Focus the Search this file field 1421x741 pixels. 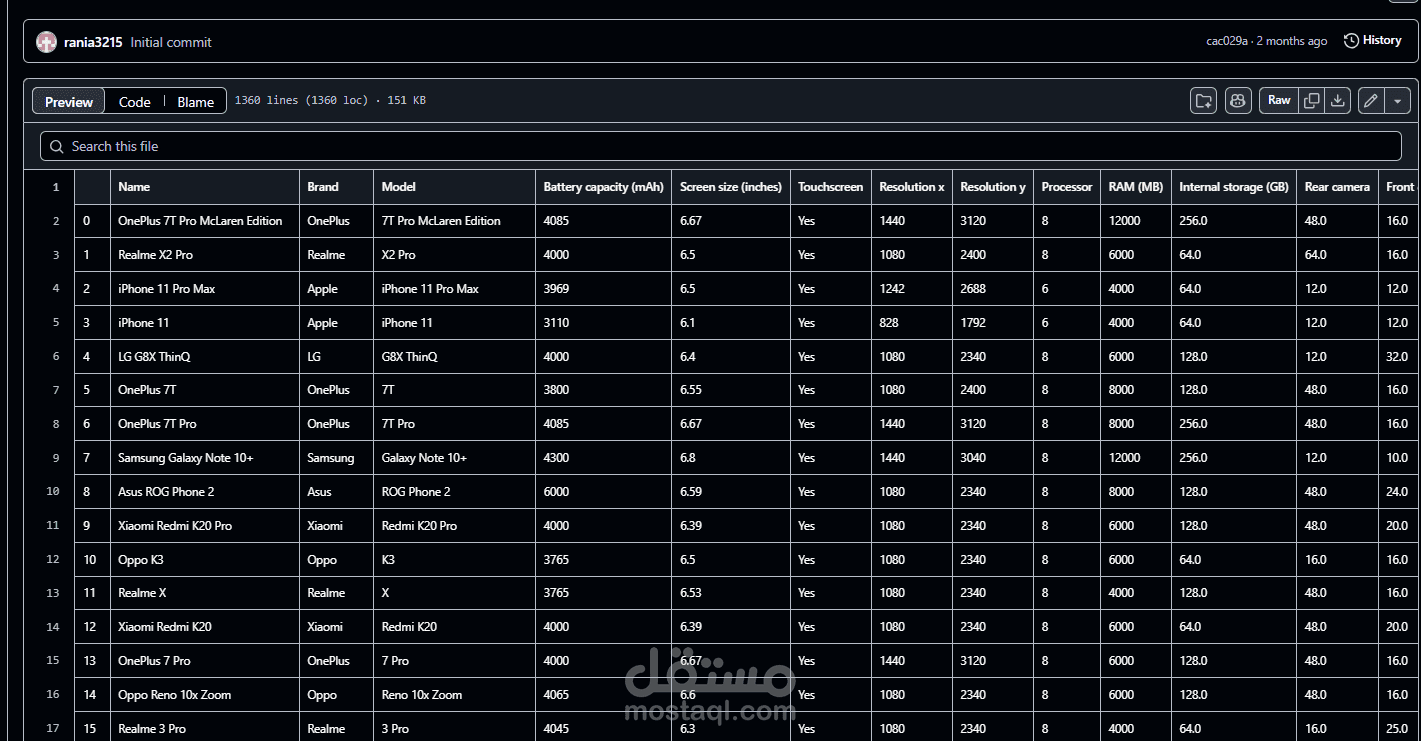tap(721, 146)
